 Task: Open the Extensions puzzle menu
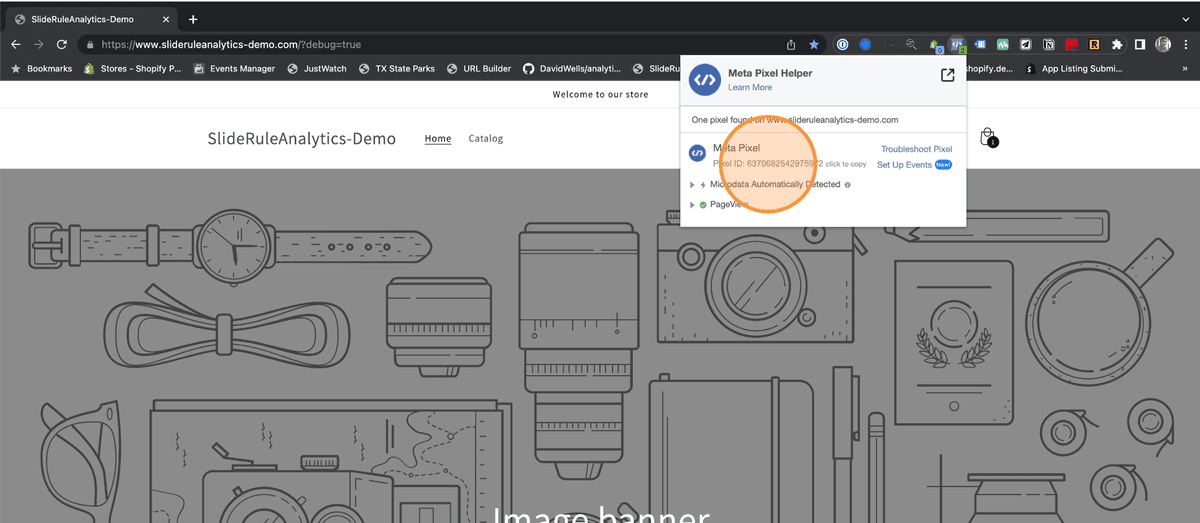(1117, 44)
